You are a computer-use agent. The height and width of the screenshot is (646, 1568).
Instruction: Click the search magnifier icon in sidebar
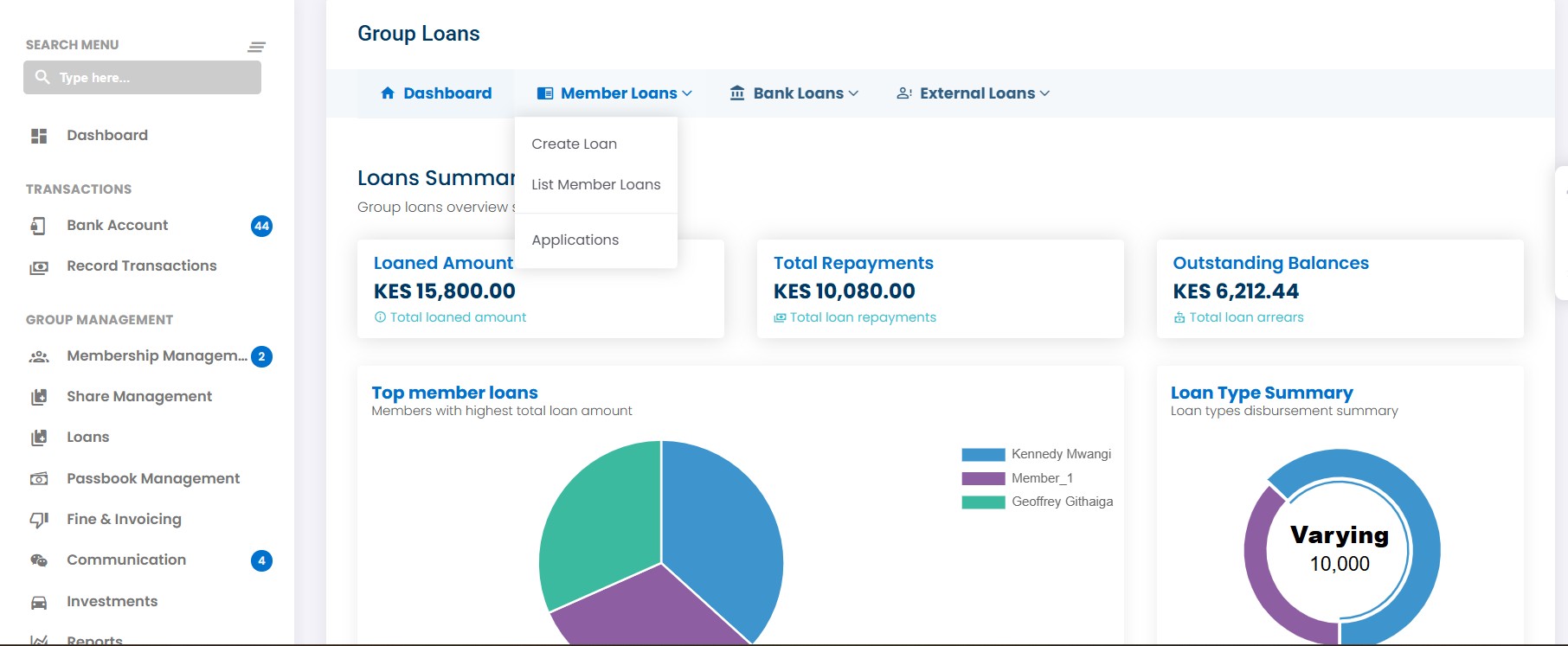(42, 77)
